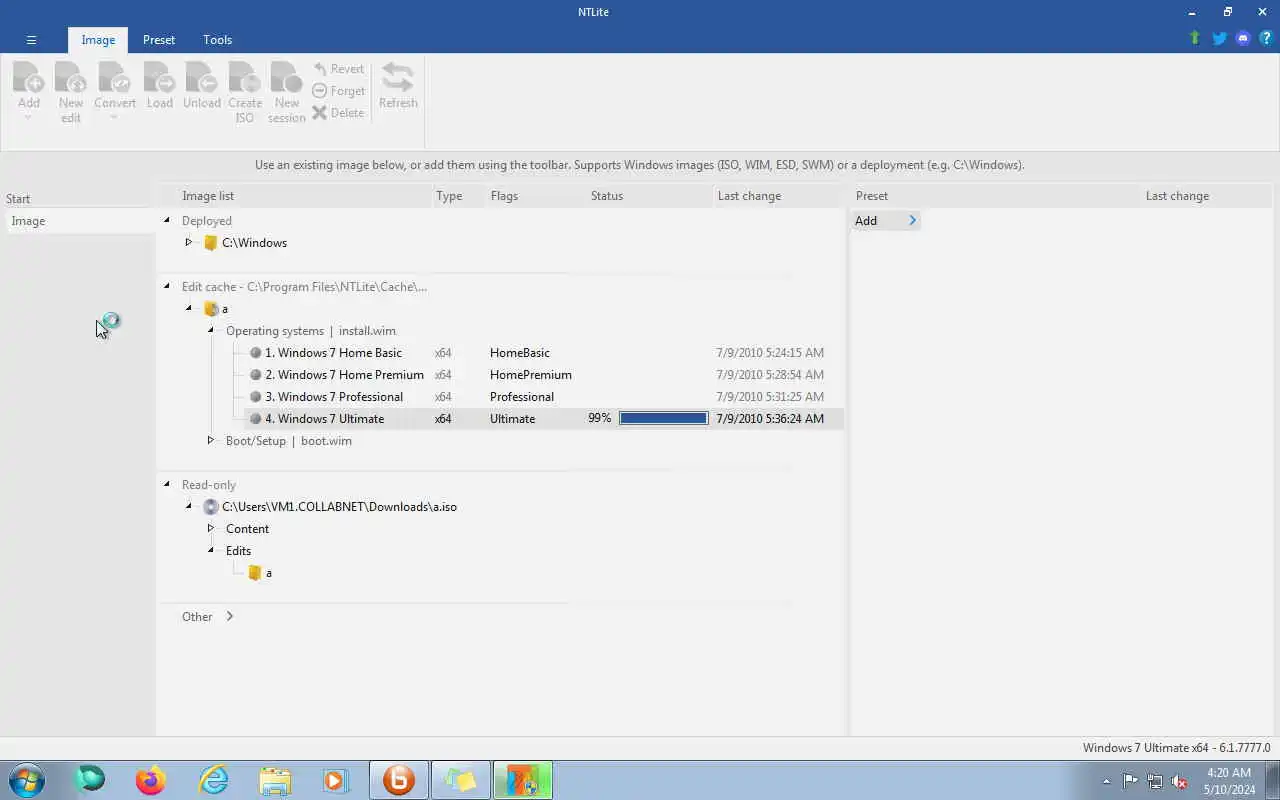Click the New session toolbar icon
1280x800 pixels.
[286, 78]
